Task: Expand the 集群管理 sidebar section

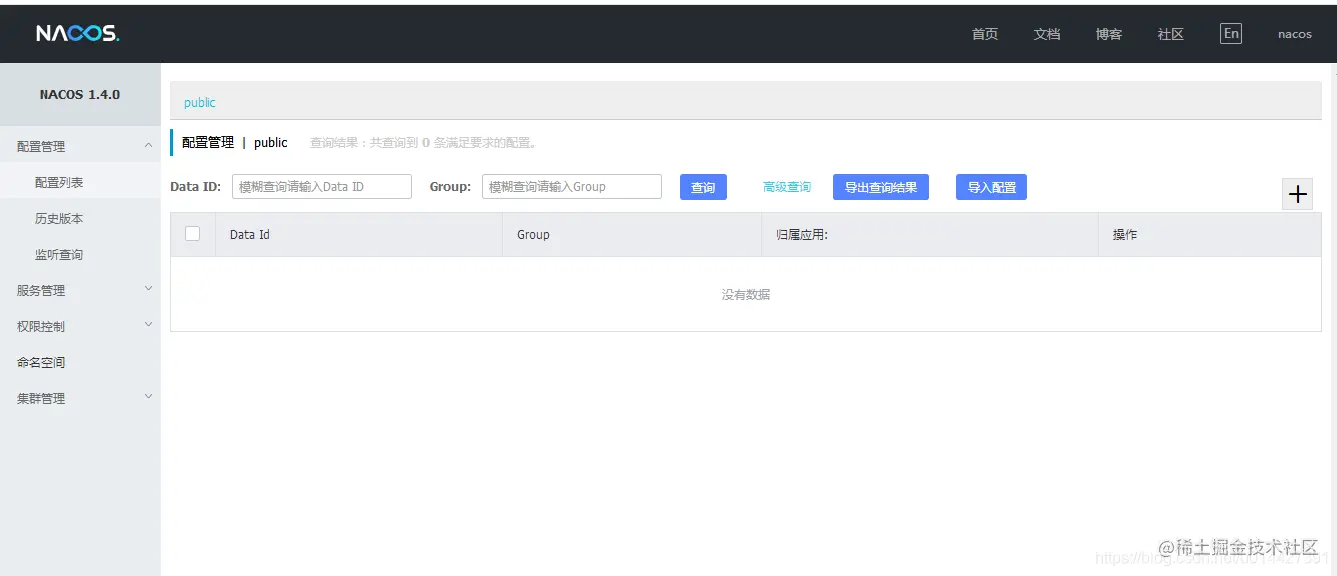Action: pos(80,398)
